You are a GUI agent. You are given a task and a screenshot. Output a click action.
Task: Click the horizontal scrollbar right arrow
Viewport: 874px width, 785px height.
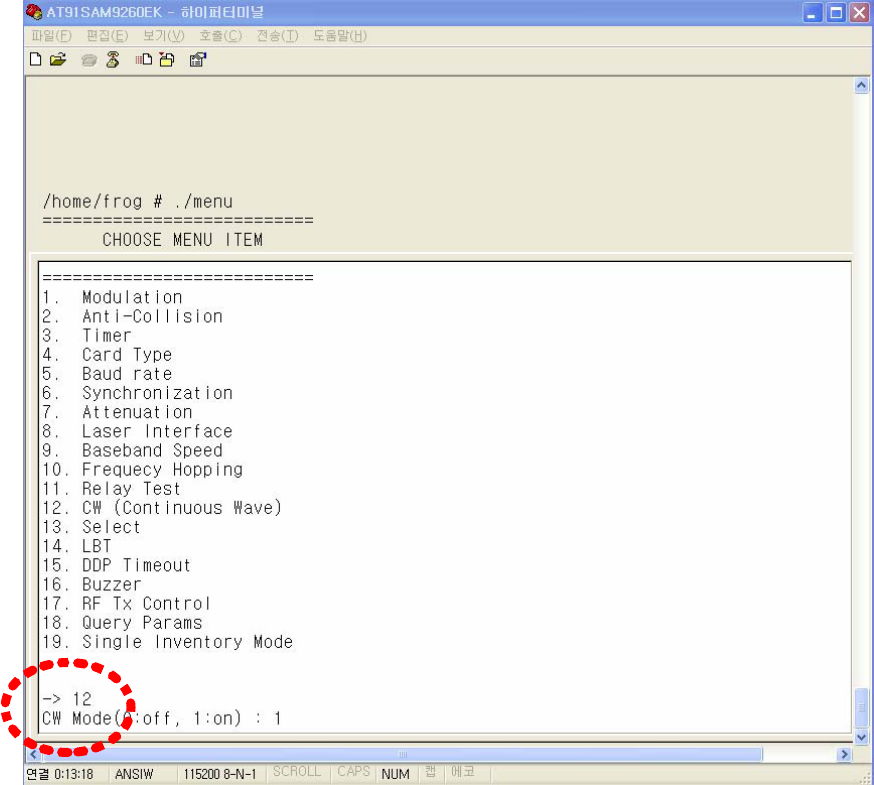[844, 754]
